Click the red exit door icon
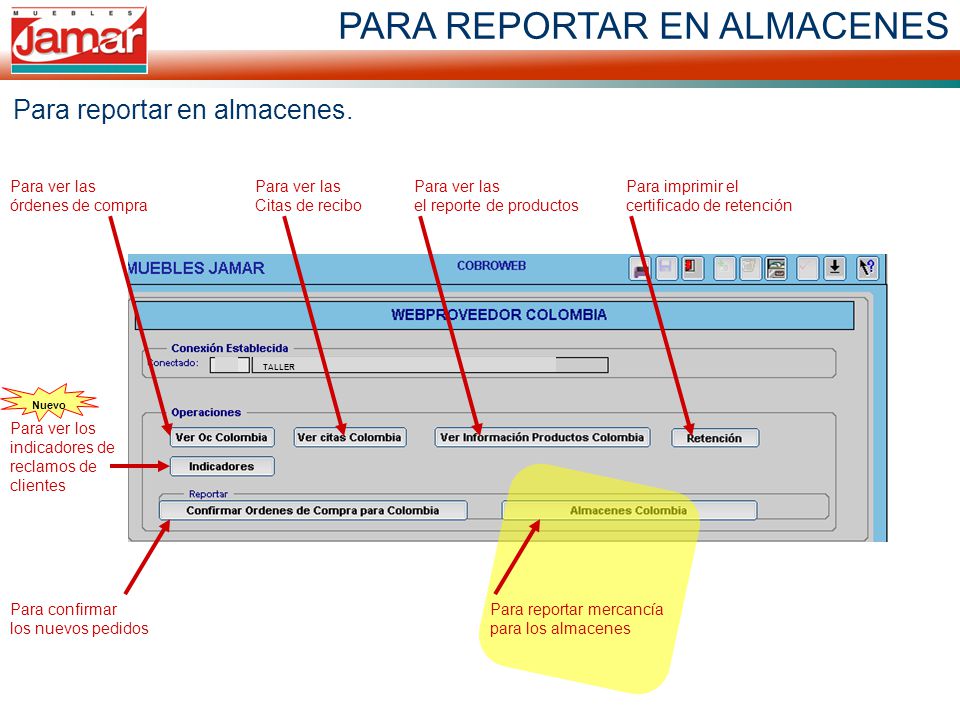Image resolution: width=960 pixels, height=720 pixels. pos(692,268)
